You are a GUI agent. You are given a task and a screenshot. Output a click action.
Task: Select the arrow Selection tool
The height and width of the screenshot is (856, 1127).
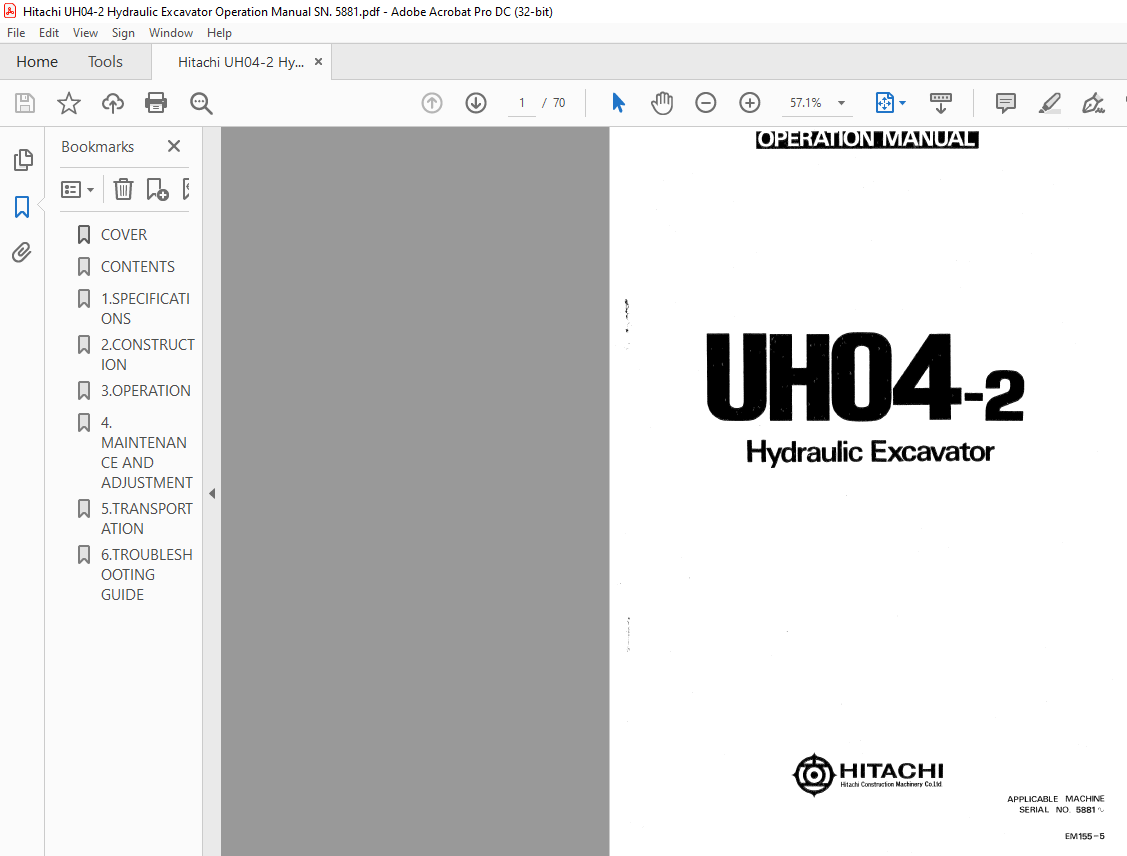(618, 103)
